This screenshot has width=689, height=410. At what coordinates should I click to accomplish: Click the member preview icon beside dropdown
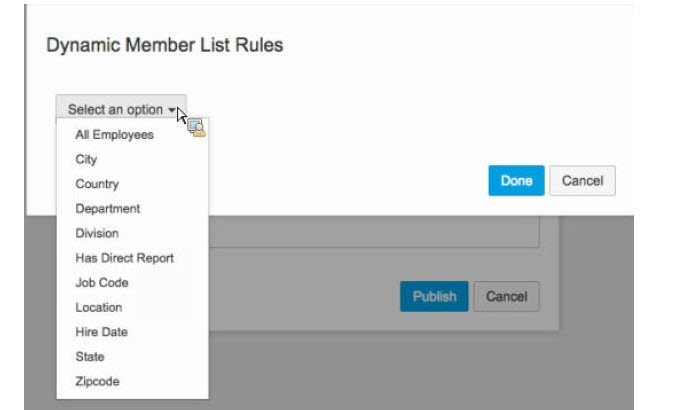click(196, 127)
